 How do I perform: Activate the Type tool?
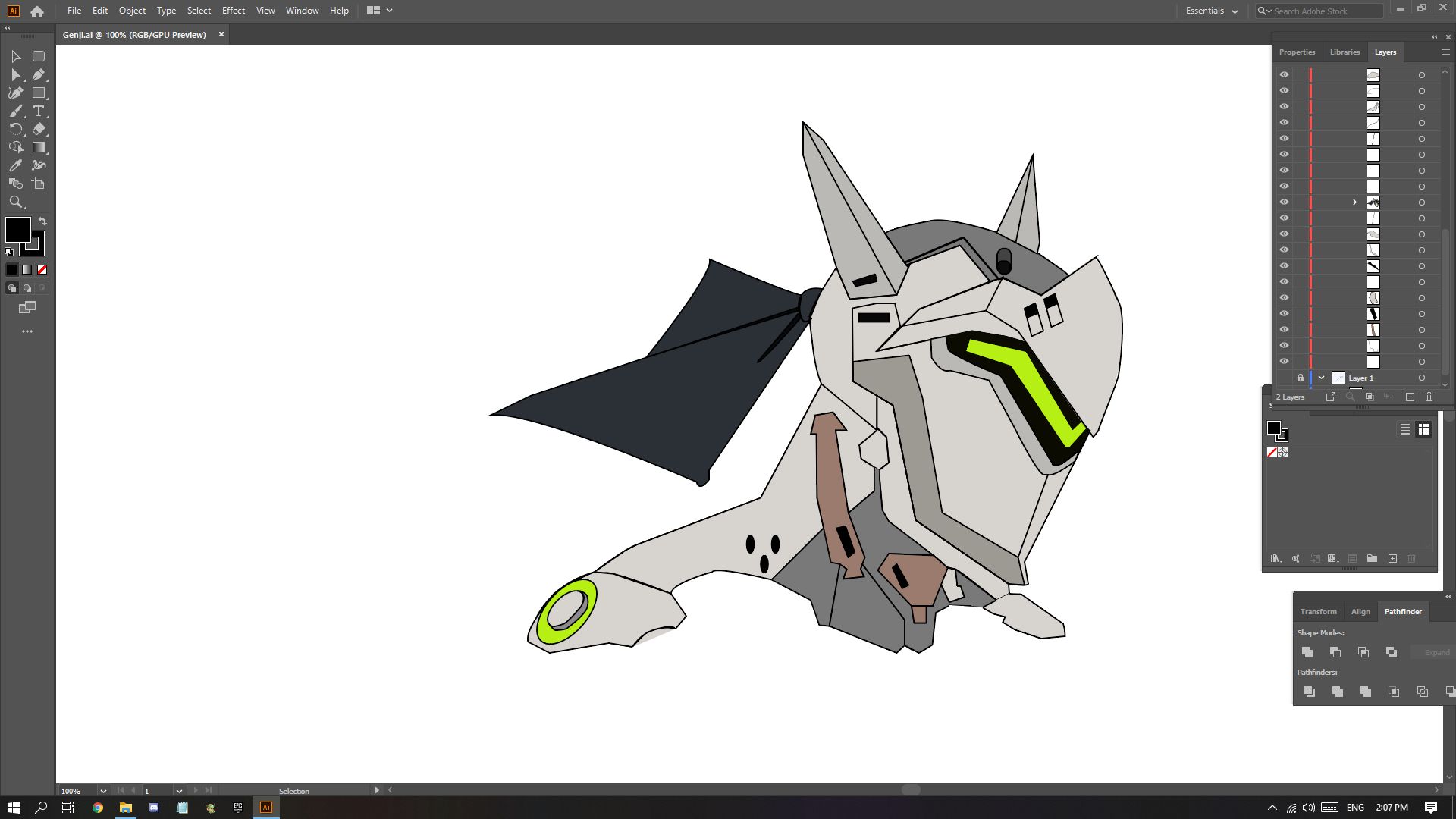pyautogui.click(x=39, y=111)
